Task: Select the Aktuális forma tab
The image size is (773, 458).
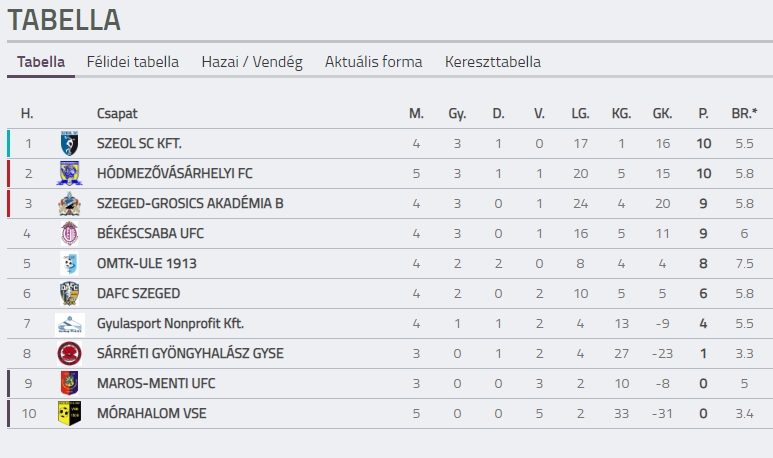Action: pyautogui.click(x=373, y=62)
